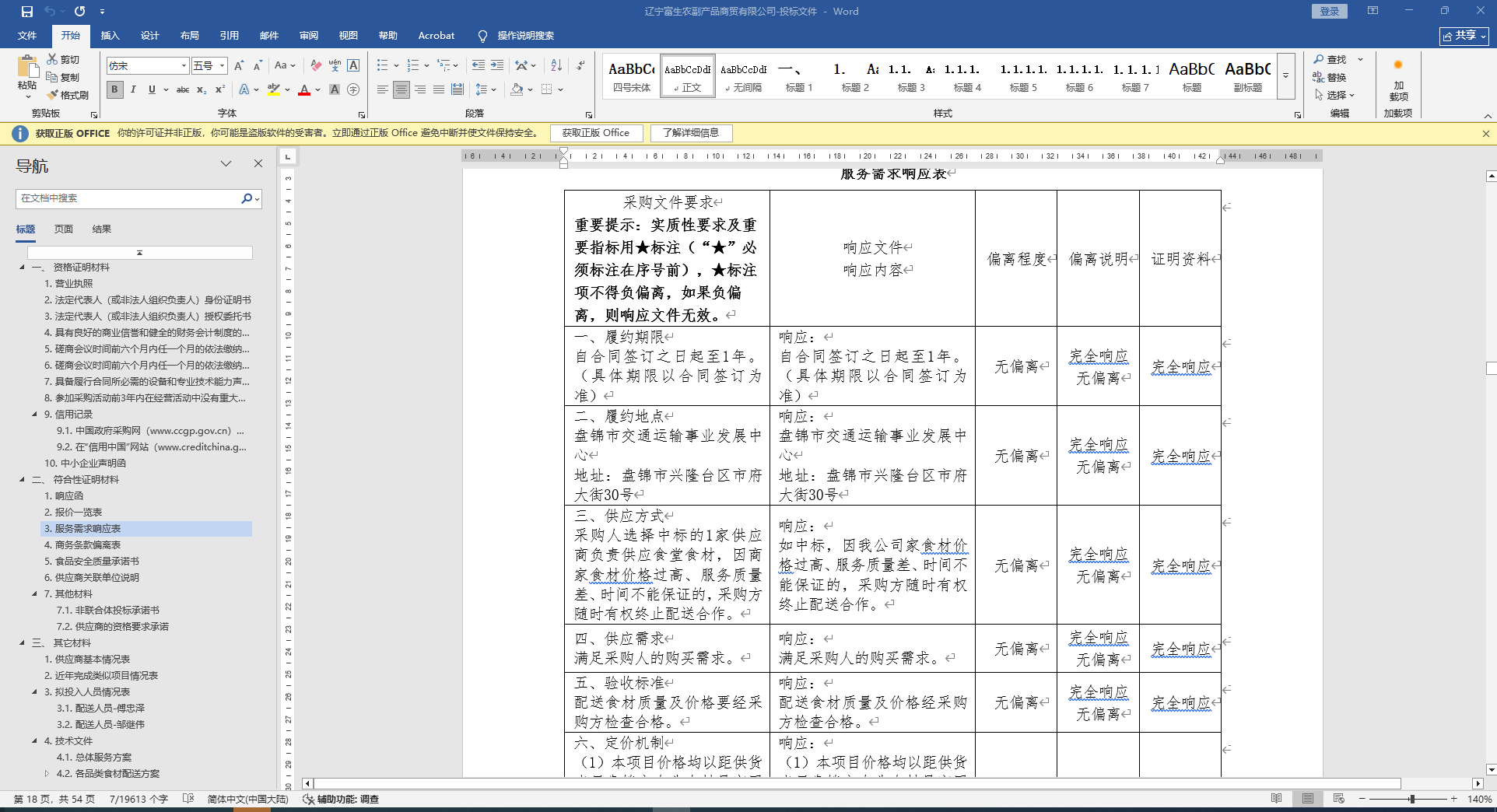1497x812 pixels.
Task: Toggle bold formatting button
Action: pos(115,89)
